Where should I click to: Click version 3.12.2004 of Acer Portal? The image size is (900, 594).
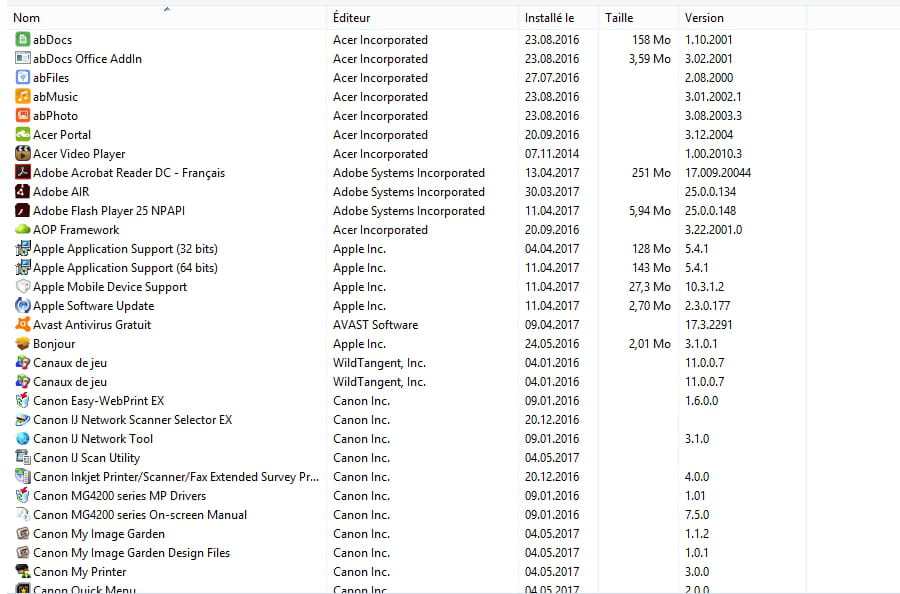tap(708, 135)
